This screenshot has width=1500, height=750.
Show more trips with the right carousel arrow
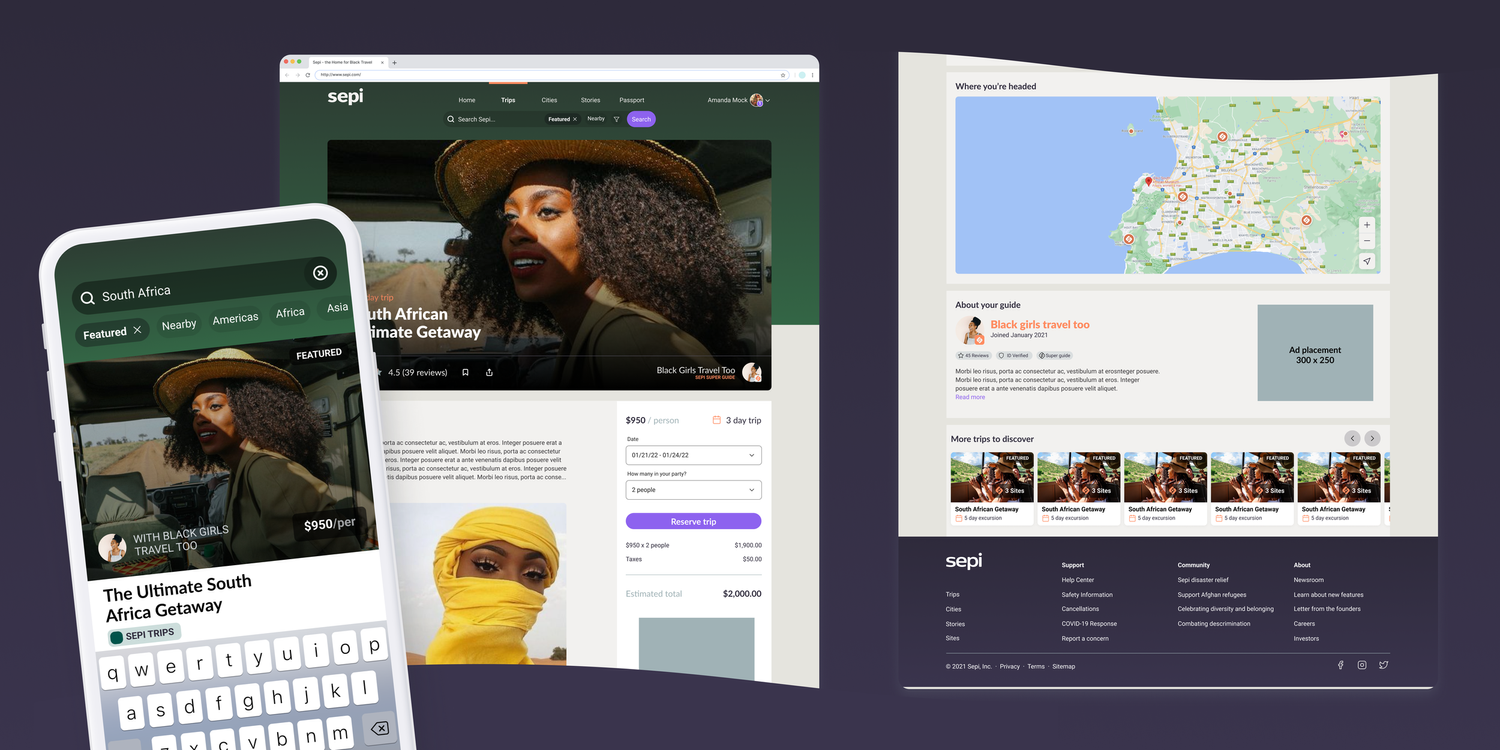click(x=1373, y=438)
